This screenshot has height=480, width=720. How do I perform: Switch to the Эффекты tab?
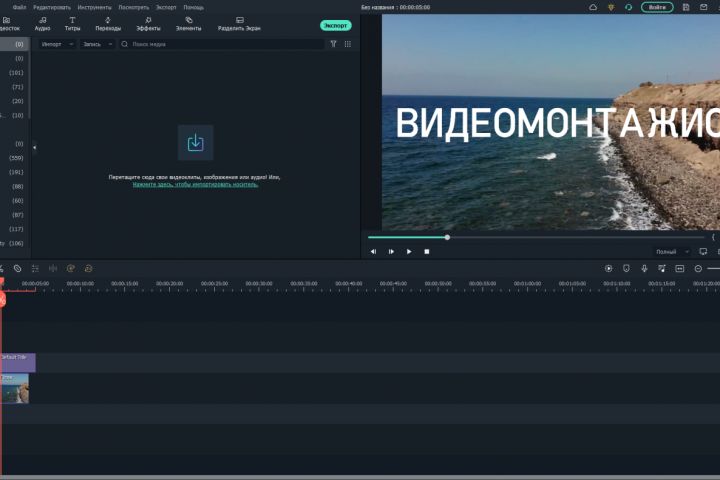click(x=148, y=24)
